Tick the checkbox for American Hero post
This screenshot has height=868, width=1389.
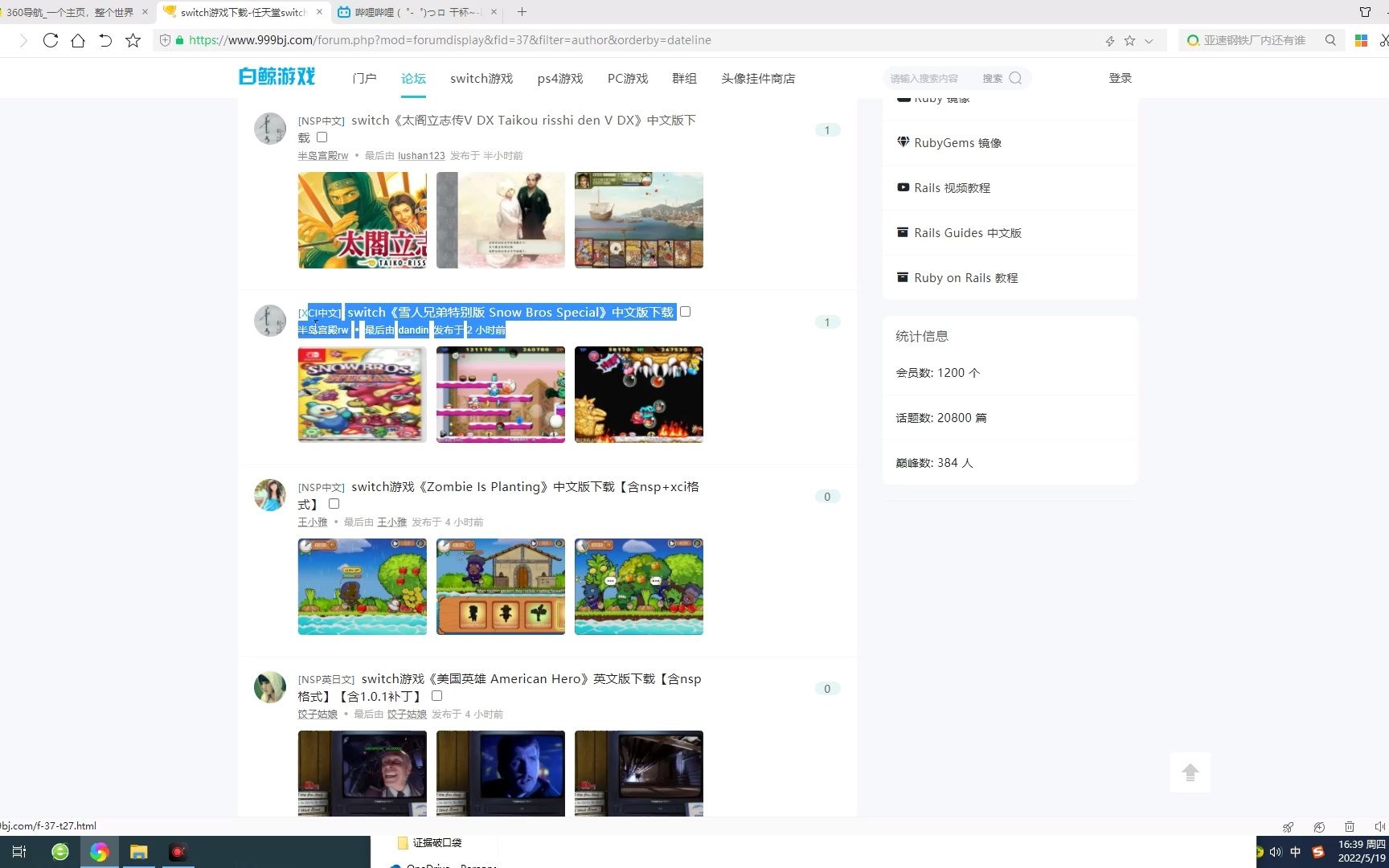point(436,696)
